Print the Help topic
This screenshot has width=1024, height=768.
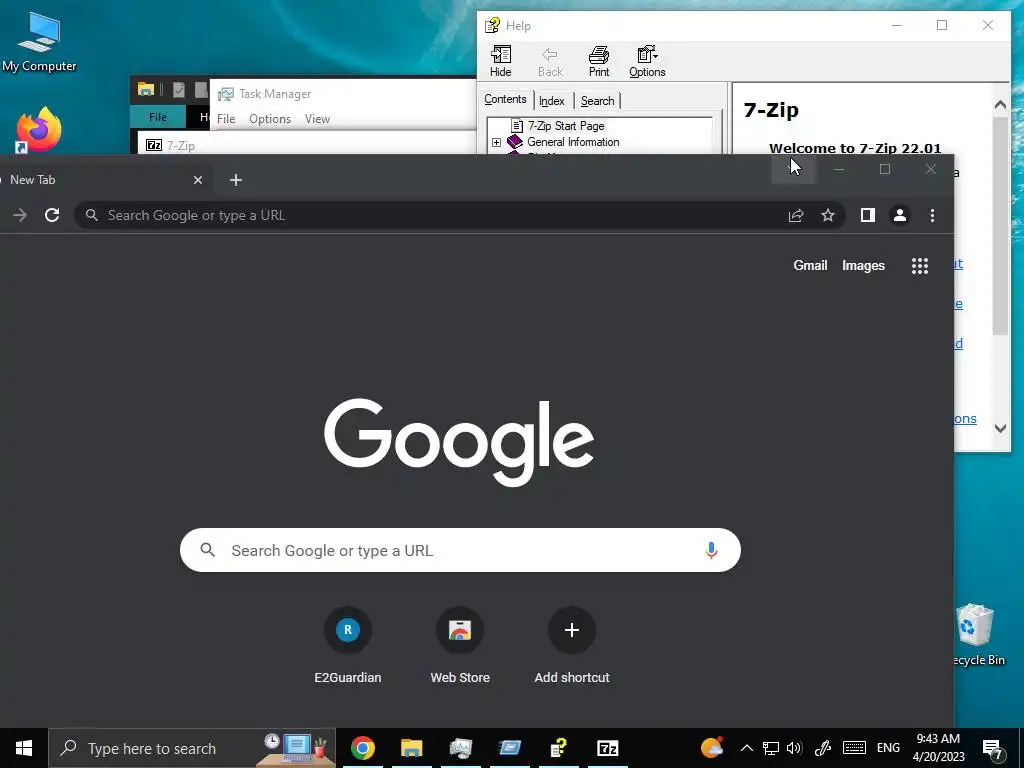click(599, 61)
